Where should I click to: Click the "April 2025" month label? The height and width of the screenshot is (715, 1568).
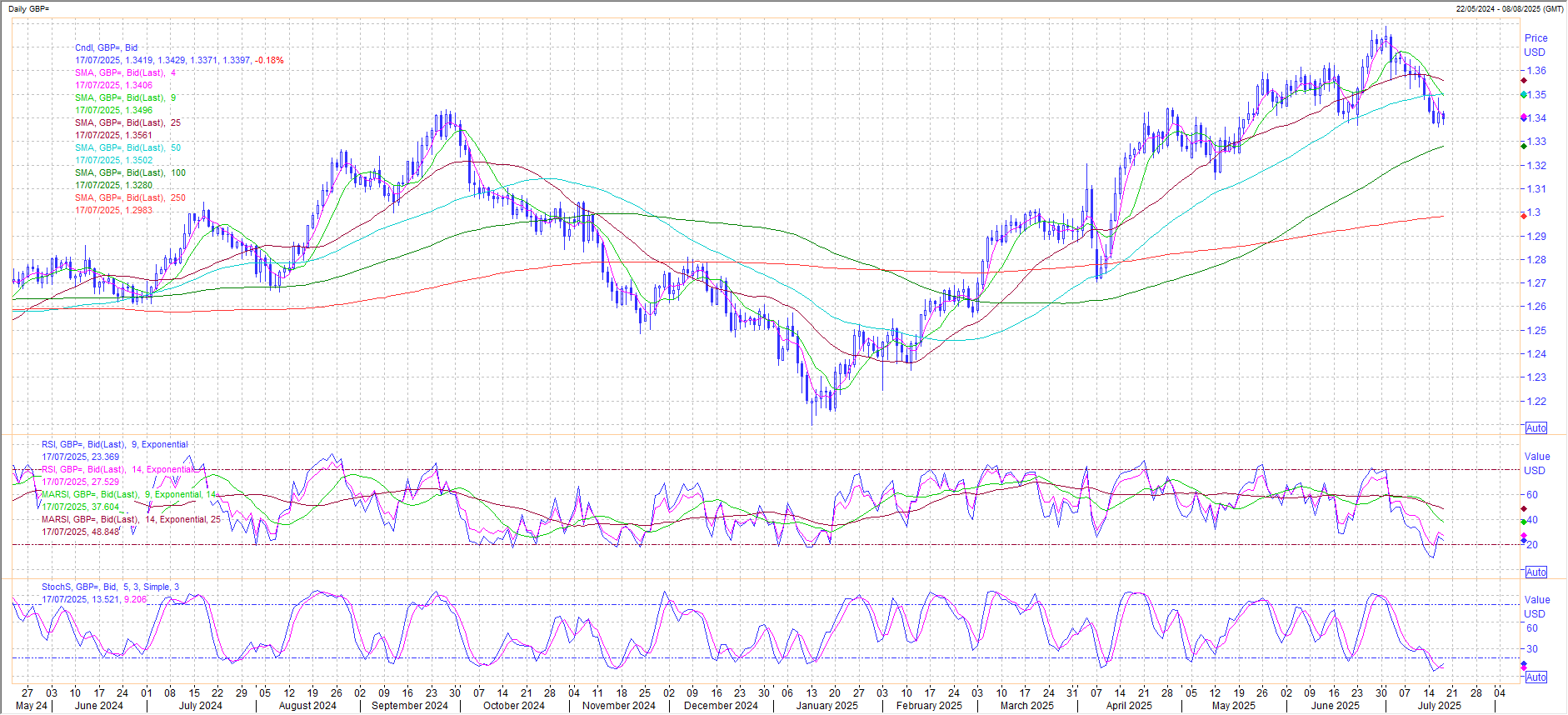(x=1129, y=705)
